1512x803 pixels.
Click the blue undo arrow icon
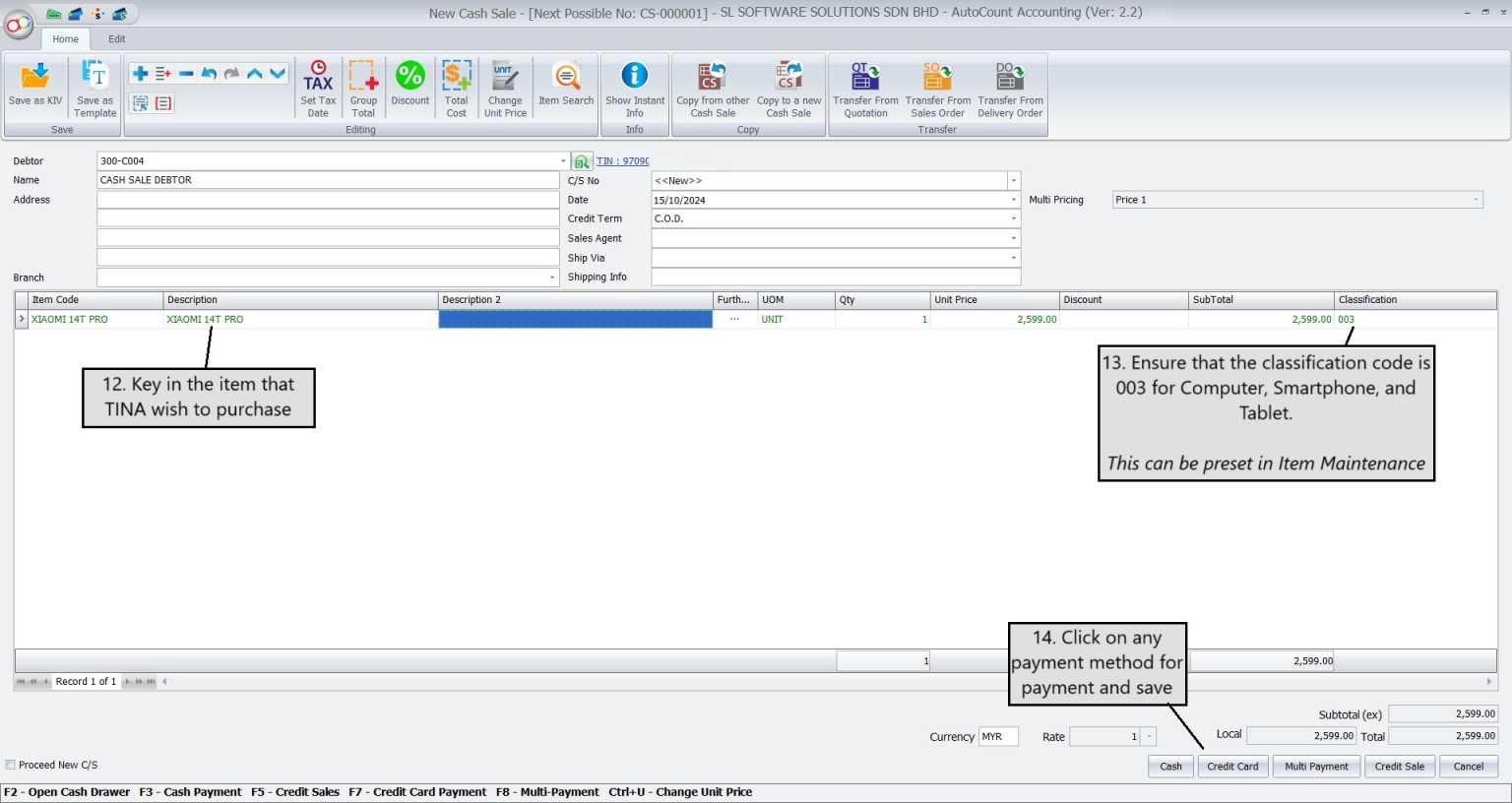(209, 74)
